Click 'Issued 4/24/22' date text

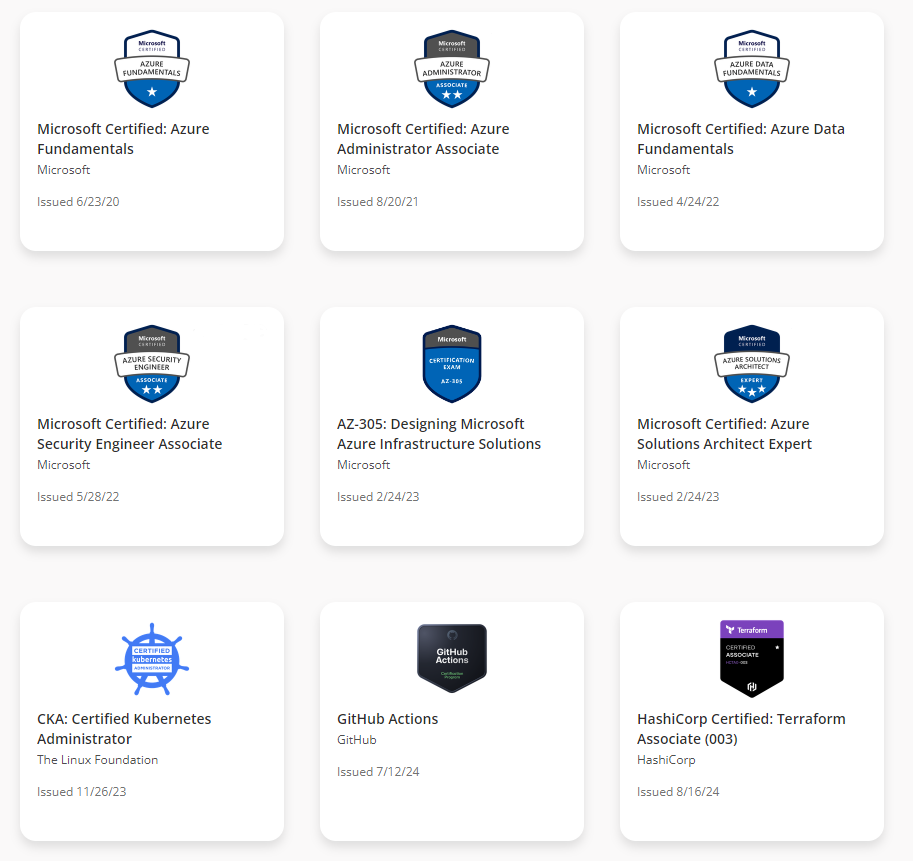point(678,201)
